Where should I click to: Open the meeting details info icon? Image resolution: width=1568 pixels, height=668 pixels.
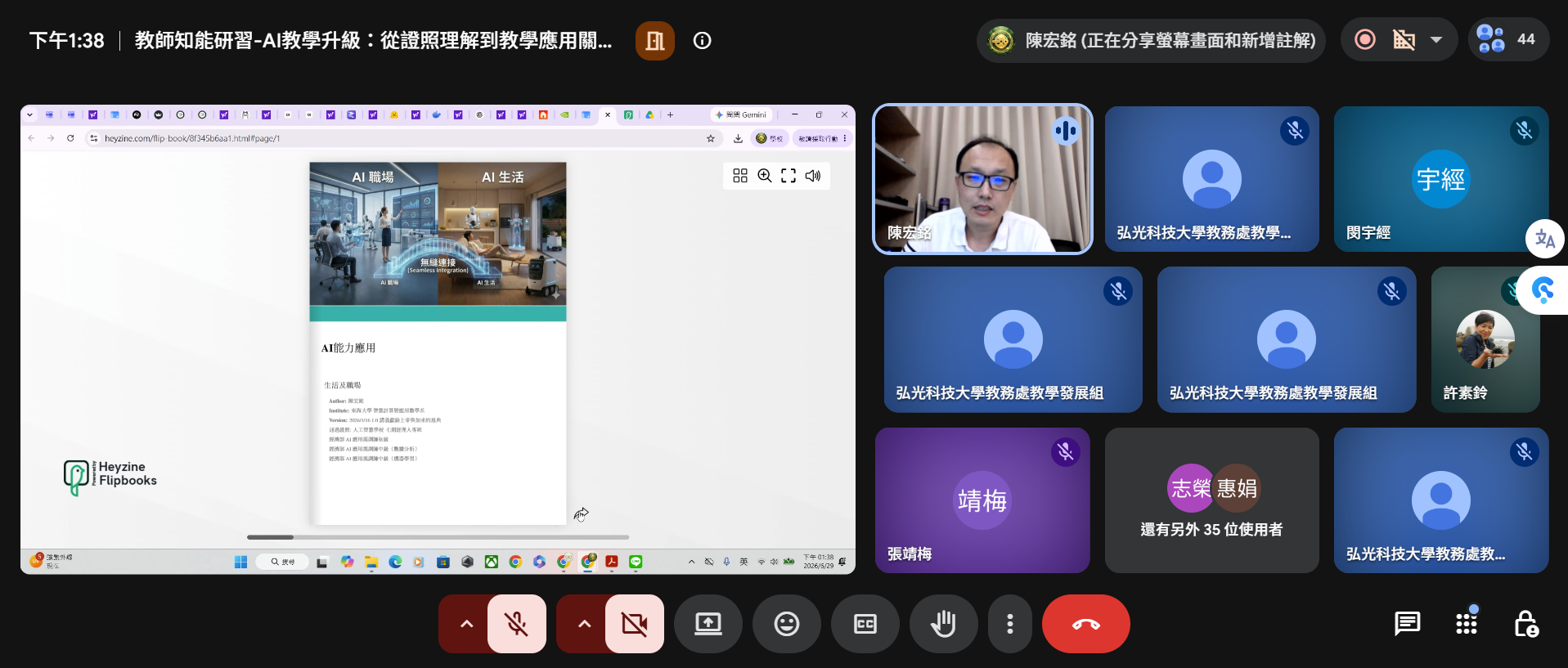pos(702,40)
